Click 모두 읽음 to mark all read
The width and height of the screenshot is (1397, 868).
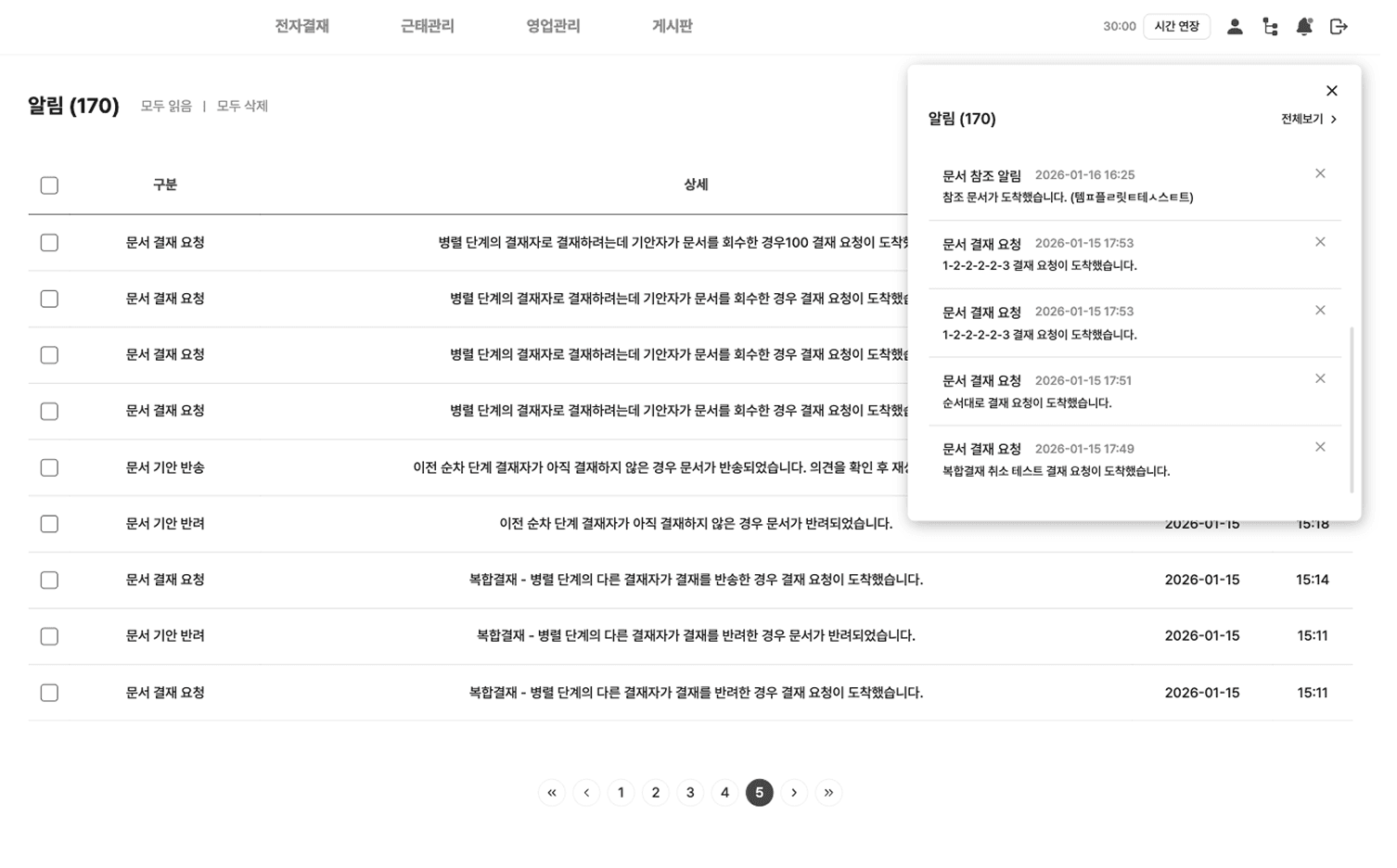(x=166, y=106)
